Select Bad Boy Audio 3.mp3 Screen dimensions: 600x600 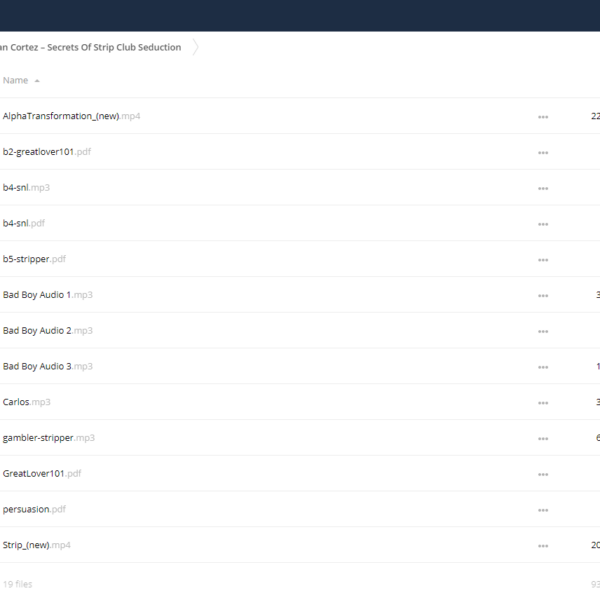[47, 366]
